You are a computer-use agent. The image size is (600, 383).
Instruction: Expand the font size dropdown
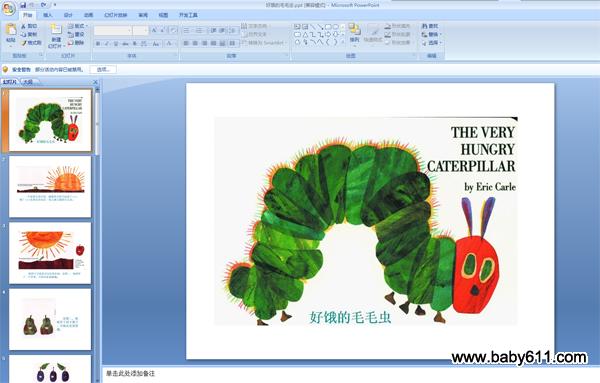click(x=146, y=31)
